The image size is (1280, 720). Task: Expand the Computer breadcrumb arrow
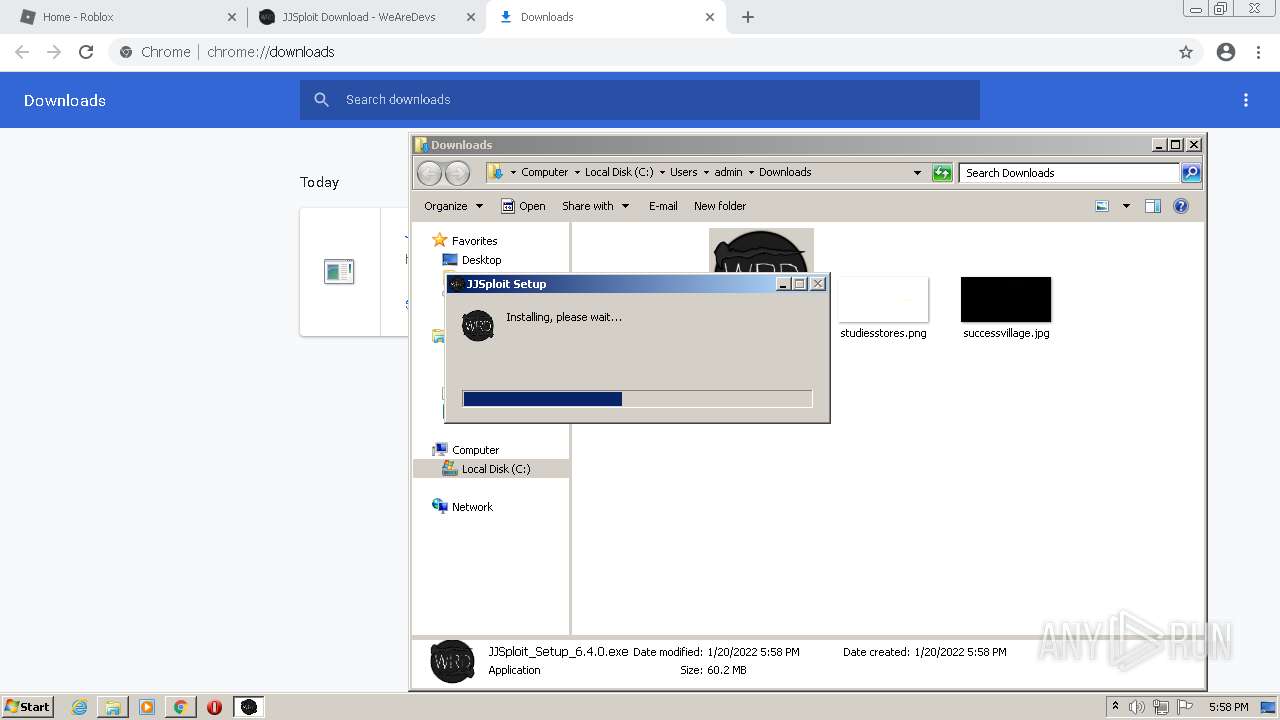click(577, 173)
